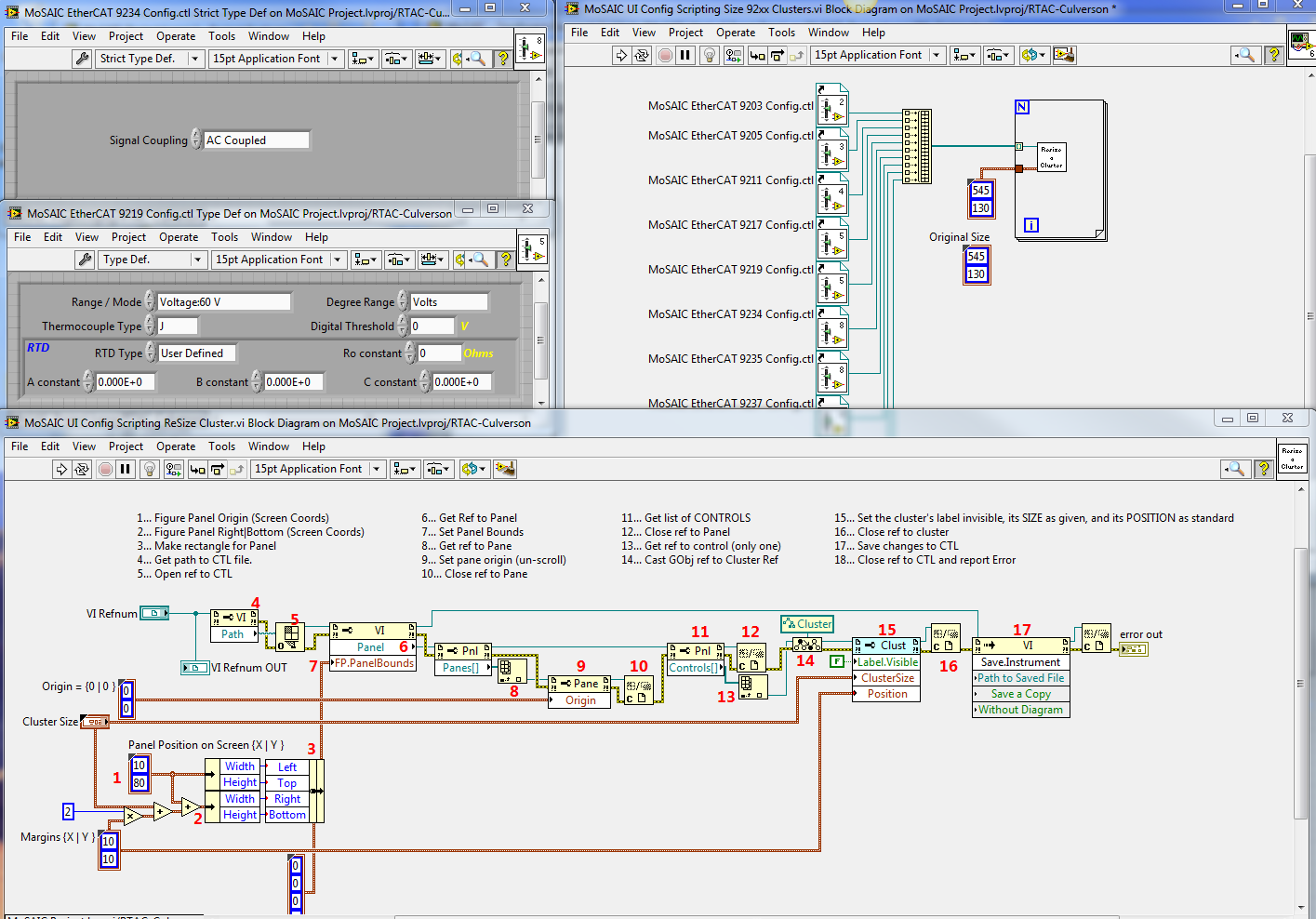Screen dimensions: 1316x919
Task: Open Strict Type Def. dropdown in 9234 Config.ctl
Action: [149, 58]
